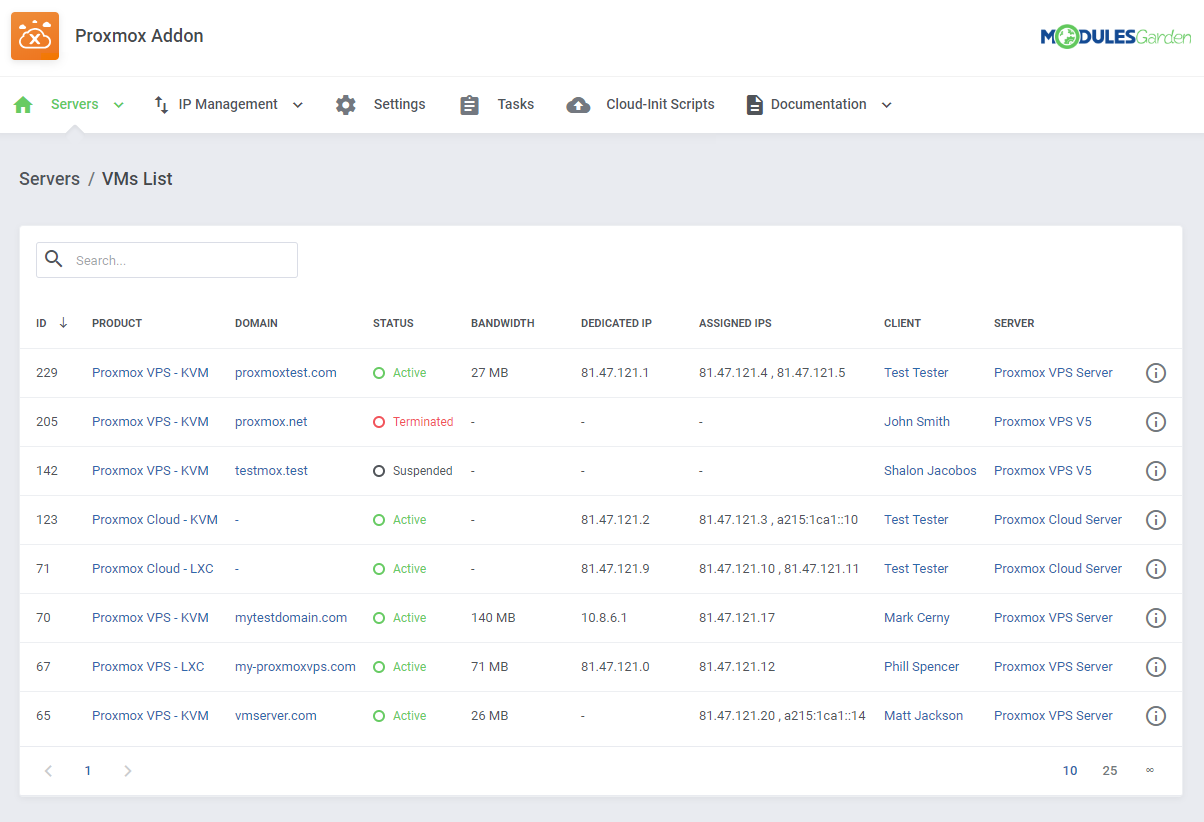Go to previous page arrow
1204x822 pixels.
coord(48,771)
